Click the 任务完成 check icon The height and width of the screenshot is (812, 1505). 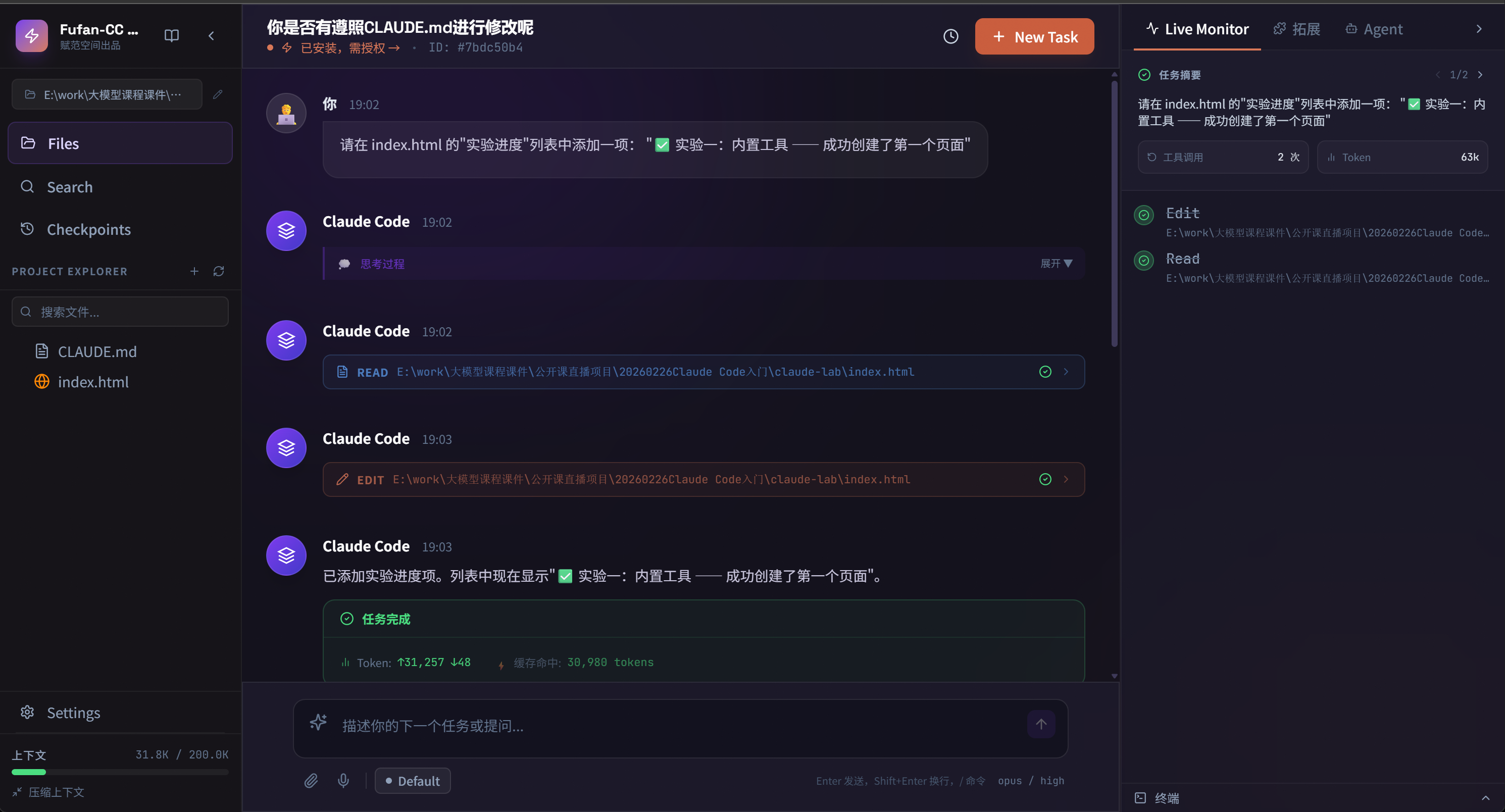(347, 619)
